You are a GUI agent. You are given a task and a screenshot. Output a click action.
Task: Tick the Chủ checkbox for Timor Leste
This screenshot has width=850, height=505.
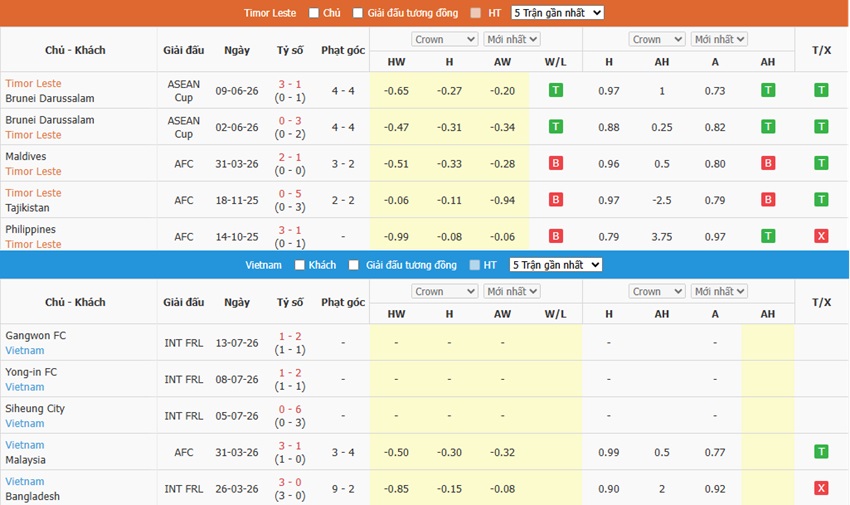coord(314,13)
